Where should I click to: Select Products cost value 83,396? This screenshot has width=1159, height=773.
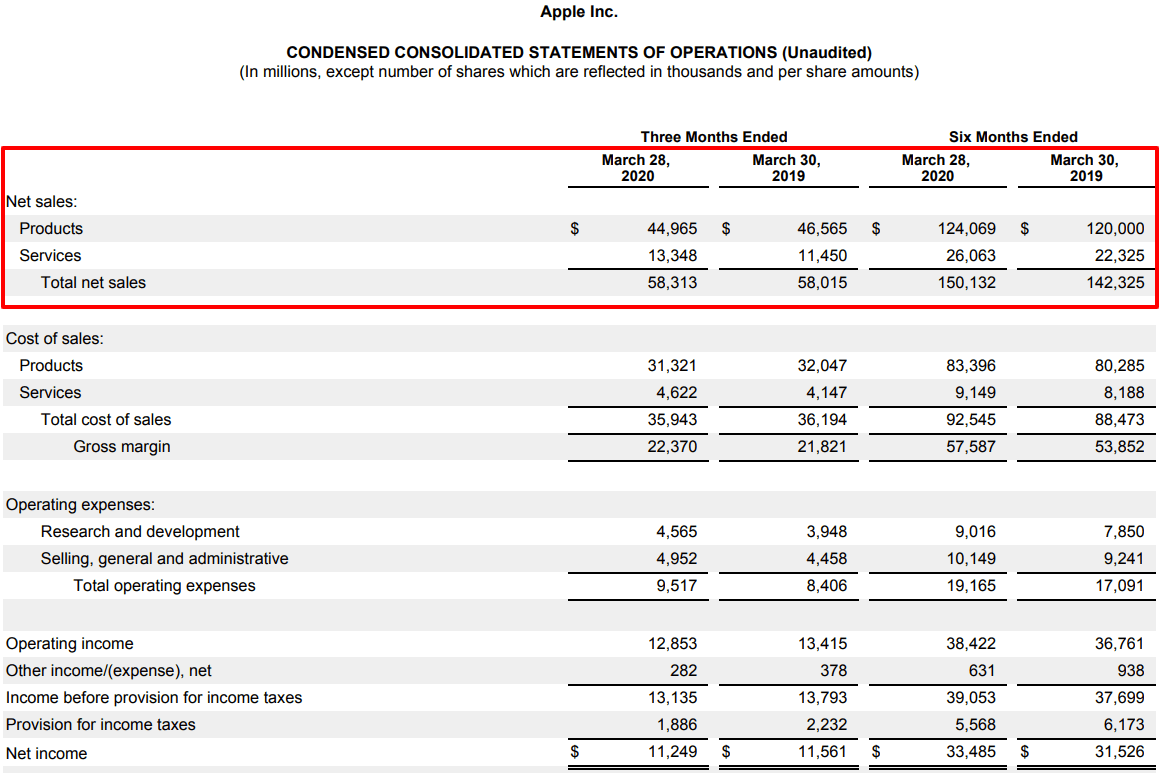coord(971,366)
